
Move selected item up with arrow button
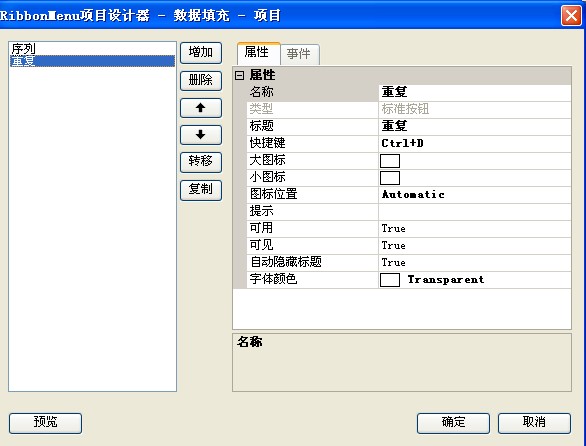(201, 108)
